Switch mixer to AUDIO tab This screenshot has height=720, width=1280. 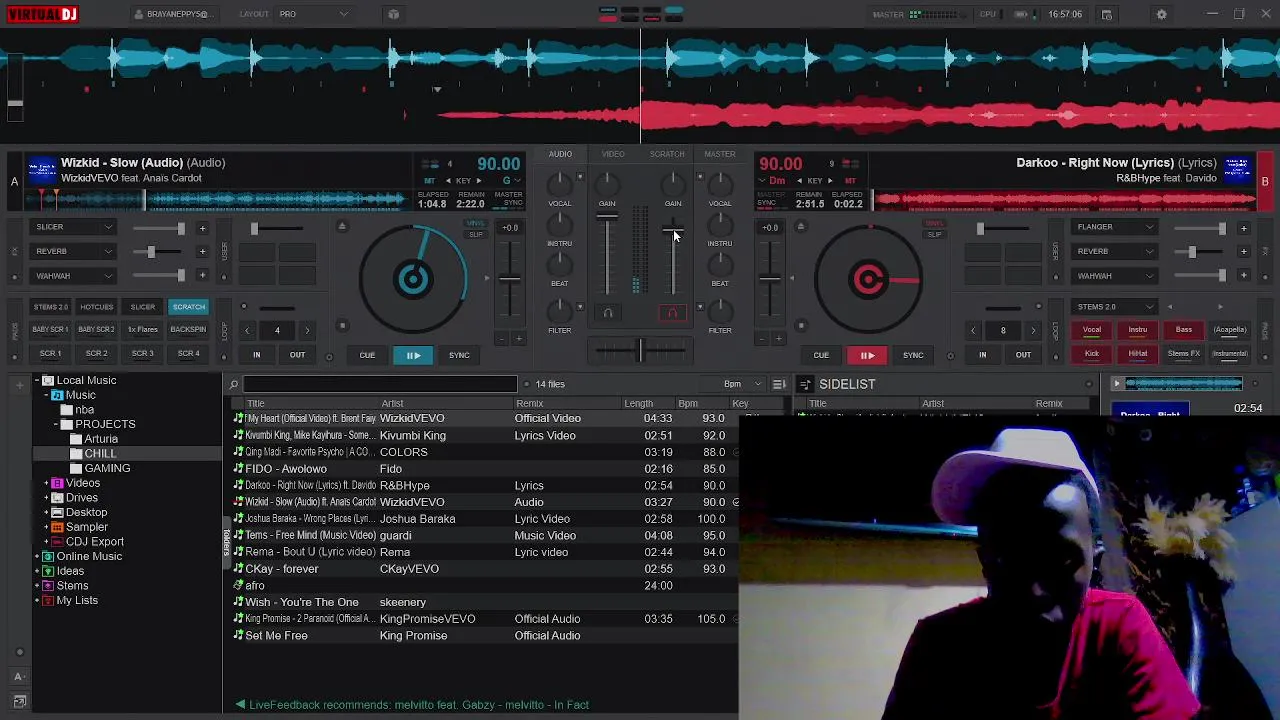point(560,154)
